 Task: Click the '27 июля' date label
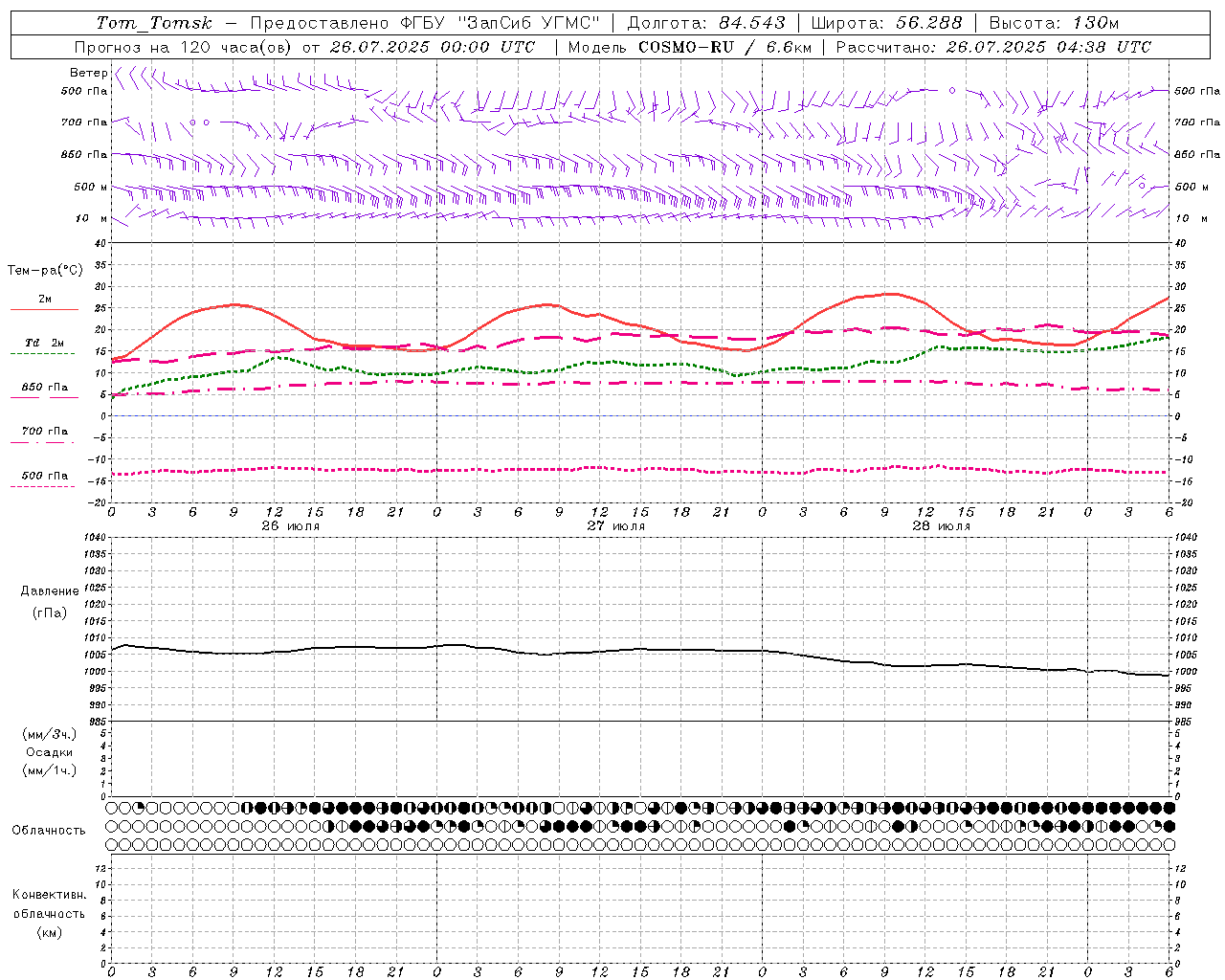coord(616,526)
